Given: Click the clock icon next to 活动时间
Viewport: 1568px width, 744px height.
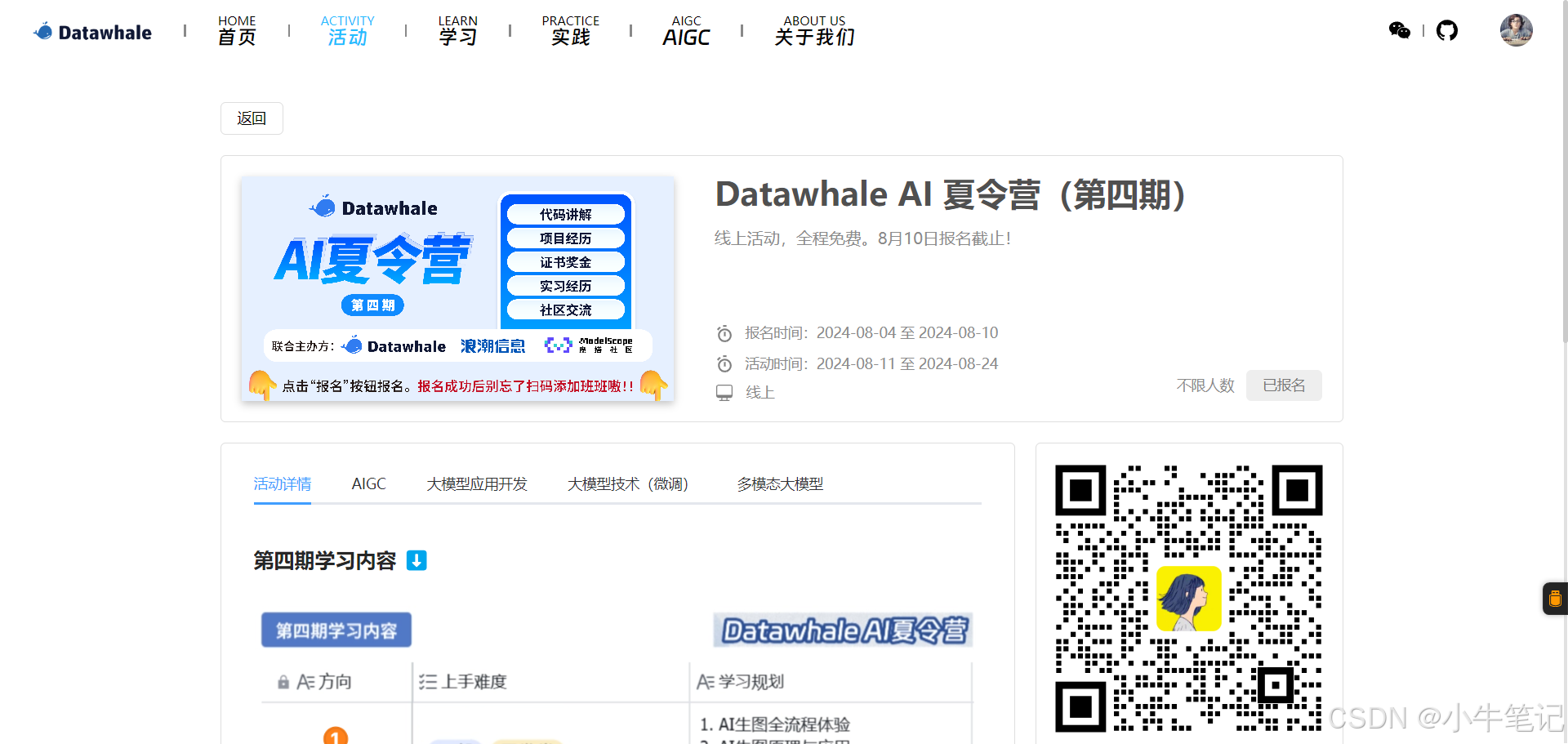Looking at the screenshot, I should click(x=724, y=363).
